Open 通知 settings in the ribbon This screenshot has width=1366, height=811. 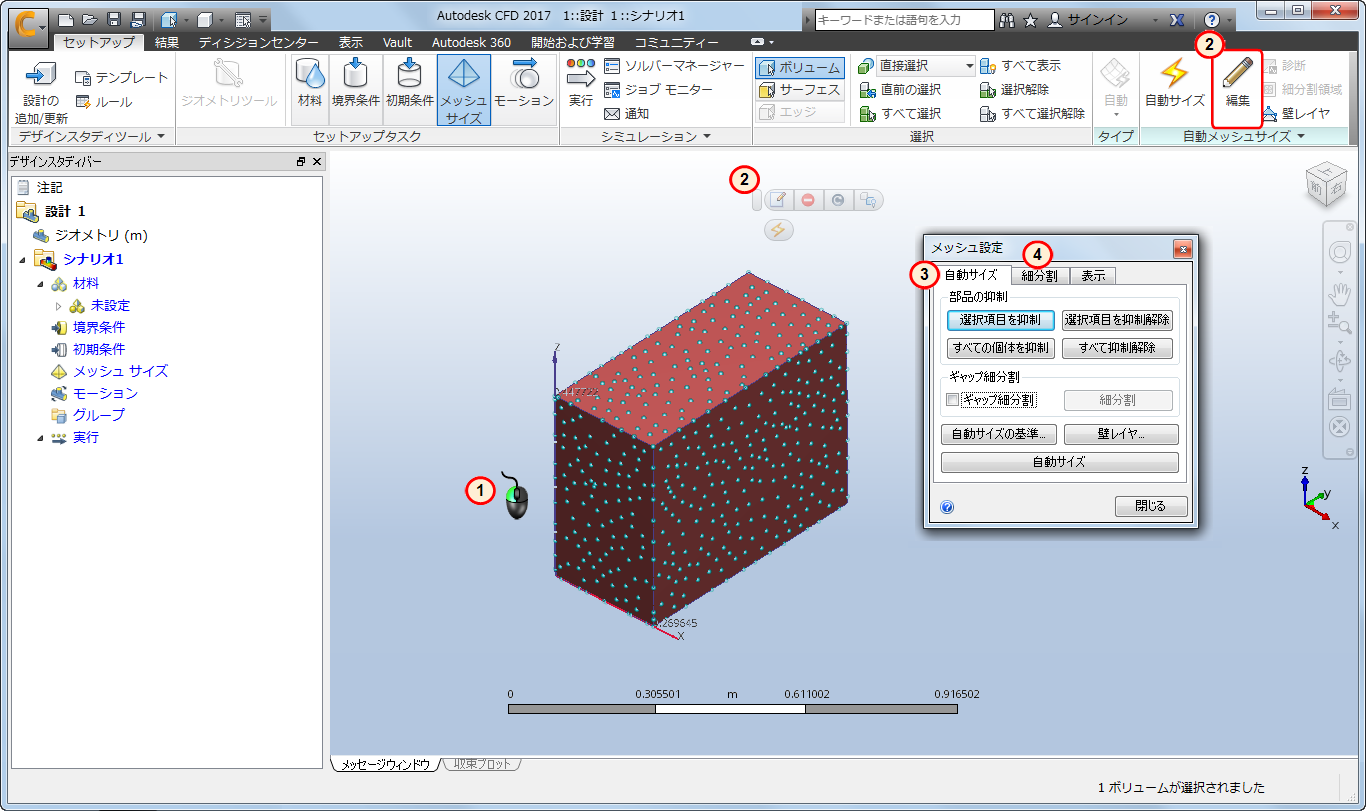pos(627,114)
